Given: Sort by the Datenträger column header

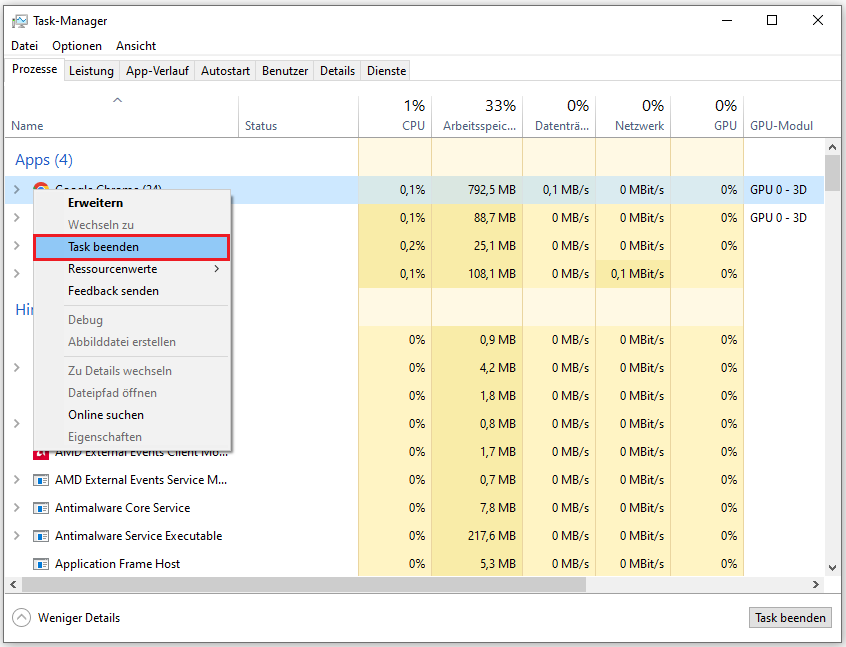Looking at the screenshot, I should point(559,117).
